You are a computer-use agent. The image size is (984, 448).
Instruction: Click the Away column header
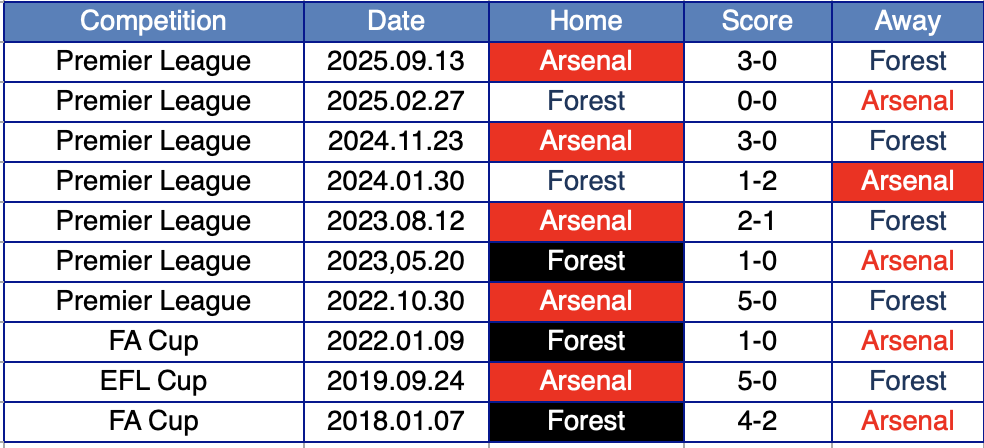[x=907, y=21]
